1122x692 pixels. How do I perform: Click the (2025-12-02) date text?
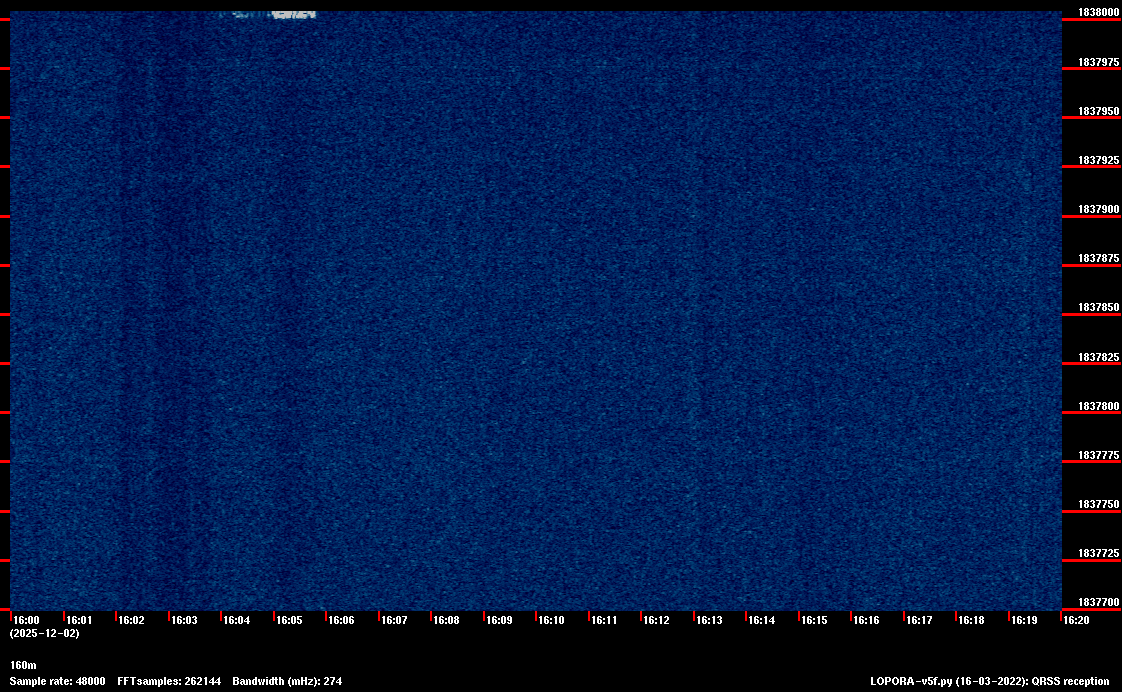point(44,633)
